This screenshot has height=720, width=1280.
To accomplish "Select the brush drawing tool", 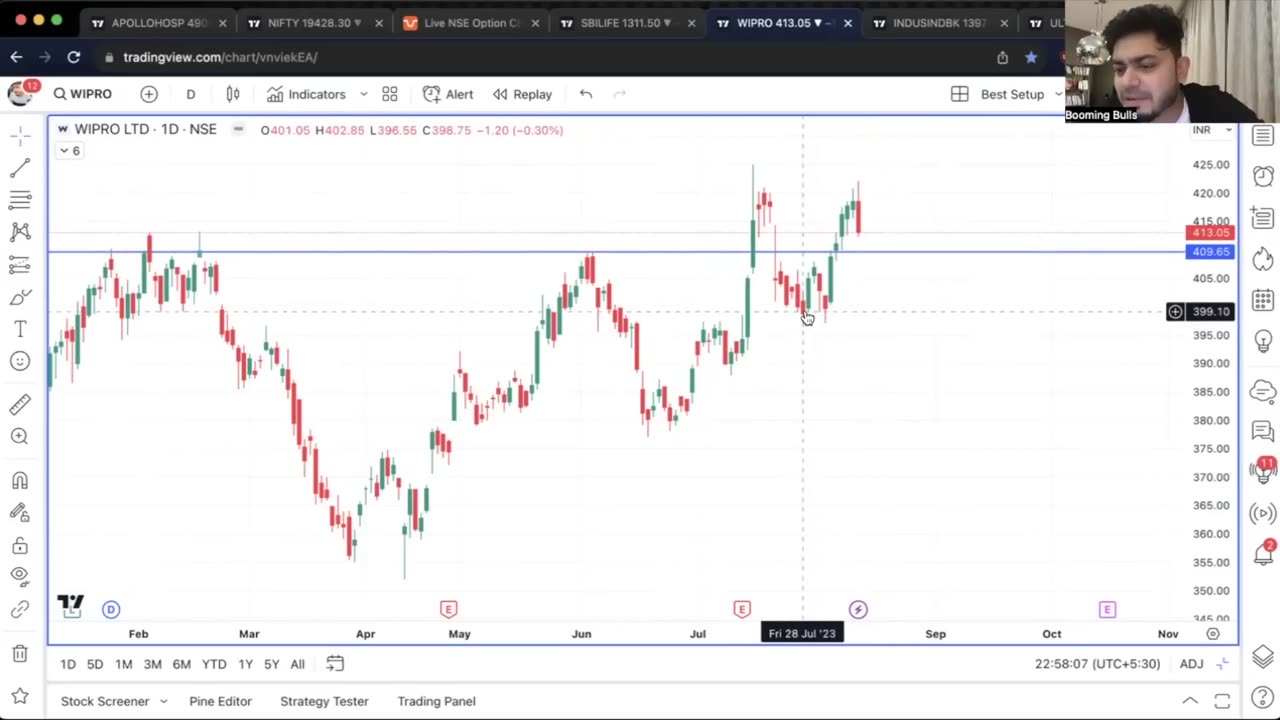I will coord(20,297).
